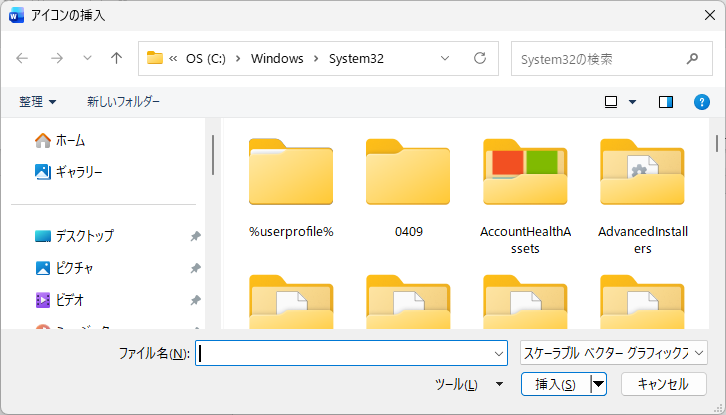
Task: Select デスクトップ in the navigation pane
Action: pos(74,236)
